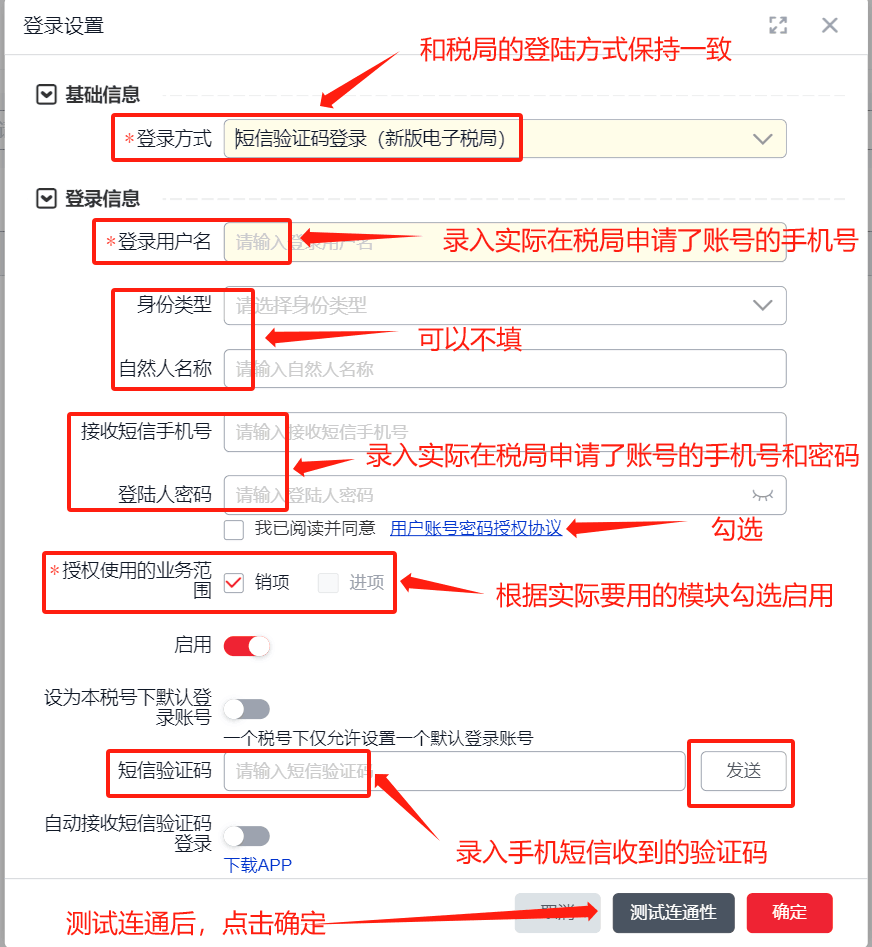Click the 测试连通性 button

(673, 913)
